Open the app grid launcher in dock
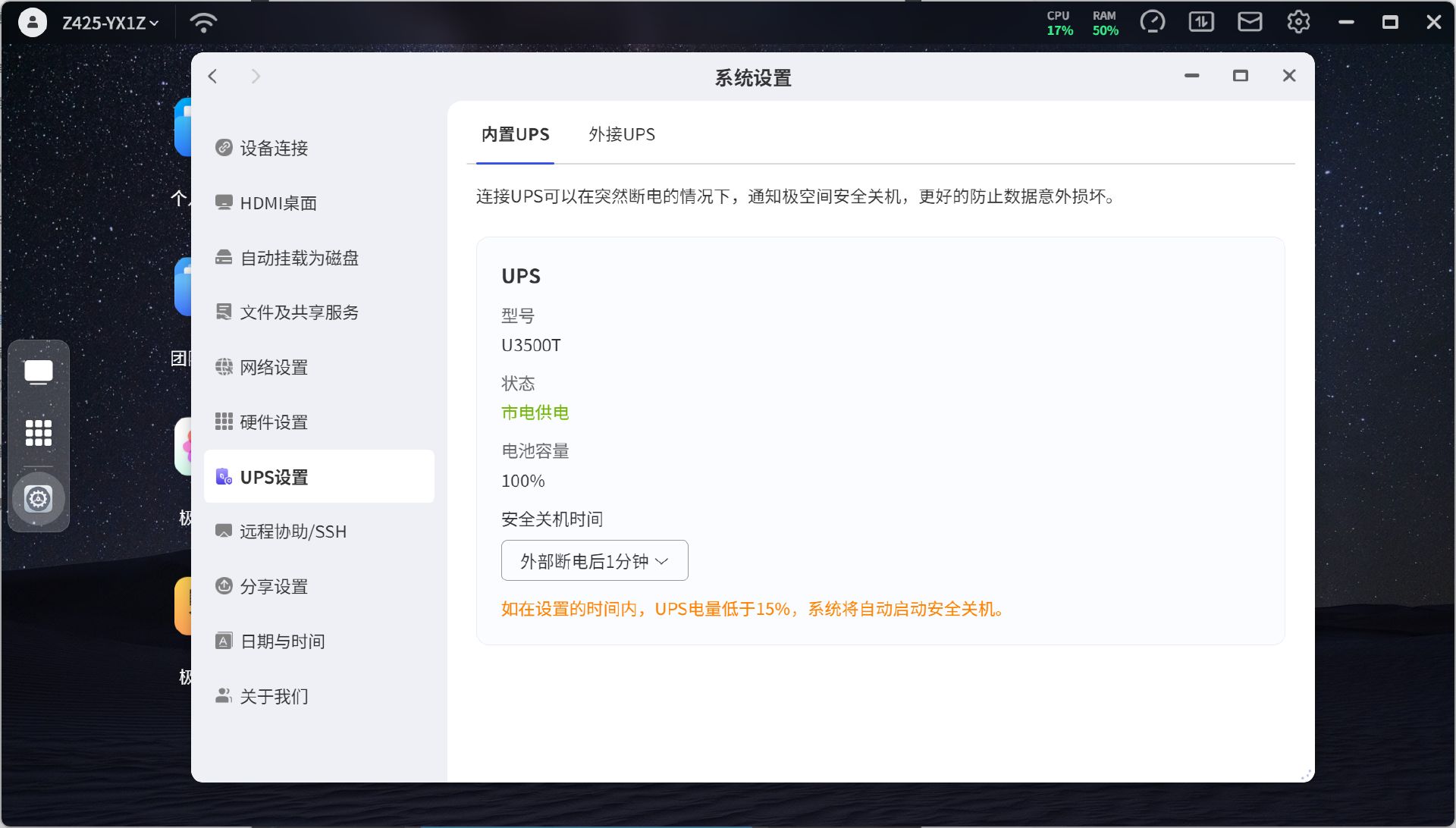Viewport: 1456px width, 828px height. [39, 433]
